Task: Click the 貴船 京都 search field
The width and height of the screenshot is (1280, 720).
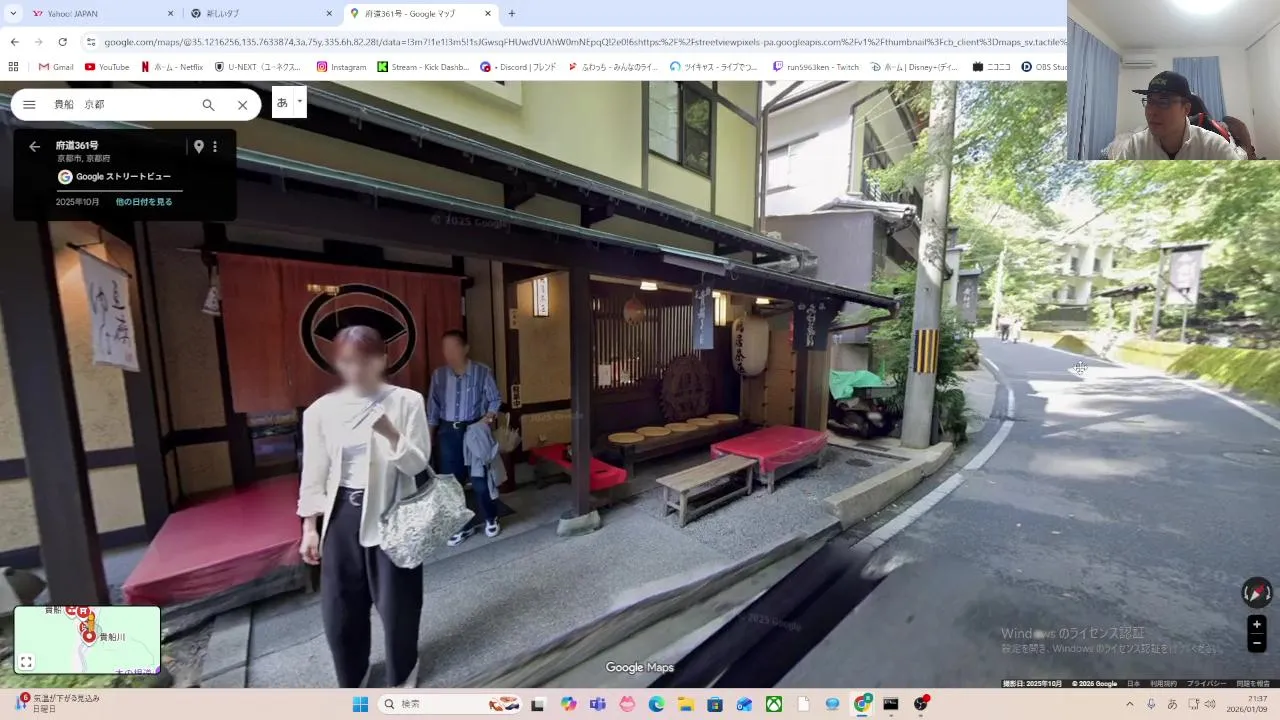Action: click(120, 105)
